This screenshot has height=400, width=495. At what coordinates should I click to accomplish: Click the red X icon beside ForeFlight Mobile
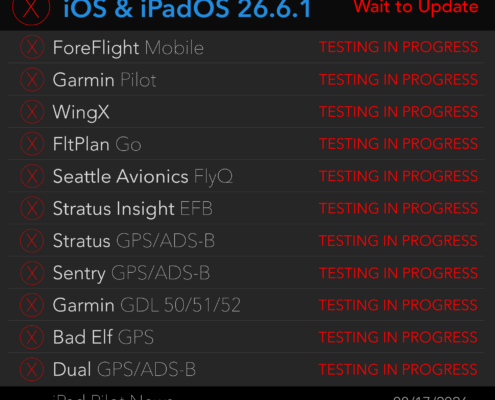32,47
